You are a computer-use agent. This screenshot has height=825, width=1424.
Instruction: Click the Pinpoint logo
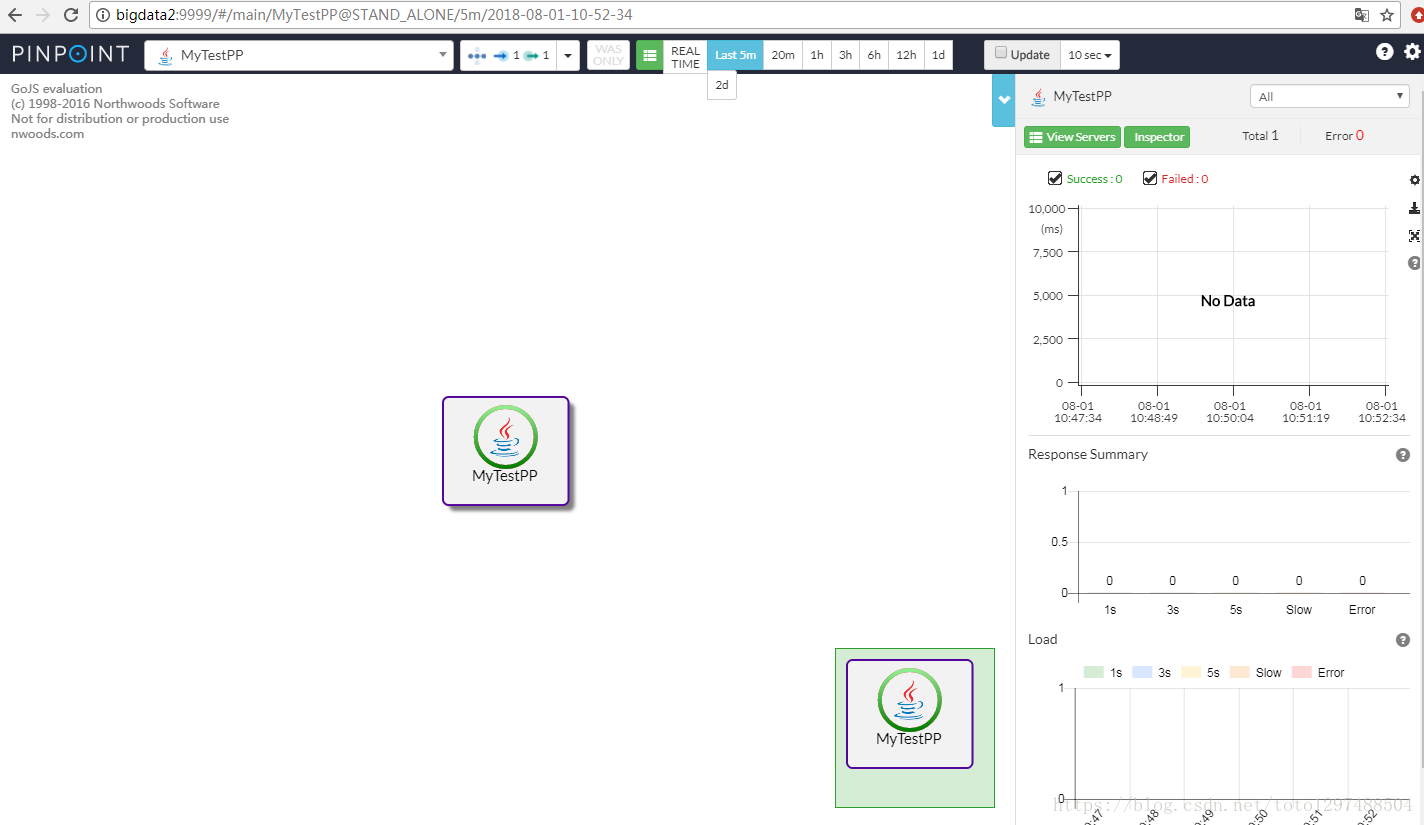tap(71, 54)
